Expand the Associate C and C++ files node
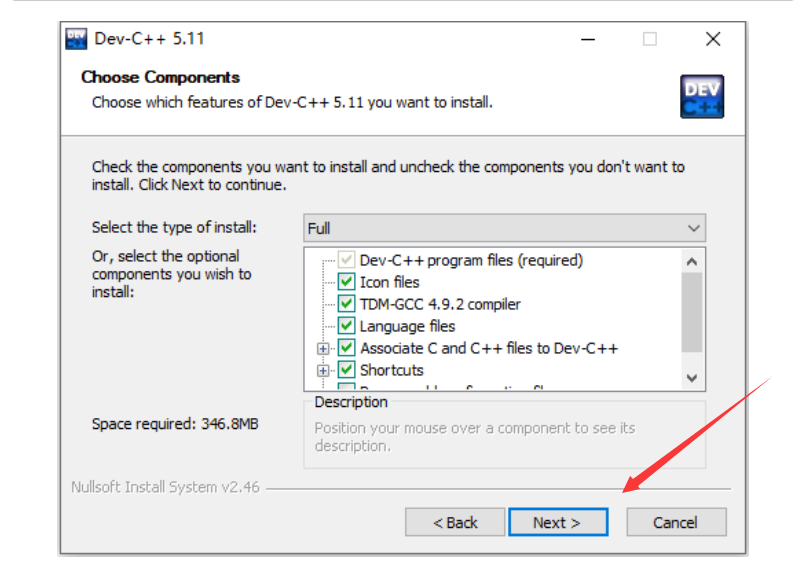Image resolution: width=801 pixels, height=573 pixels. [323, 348]
